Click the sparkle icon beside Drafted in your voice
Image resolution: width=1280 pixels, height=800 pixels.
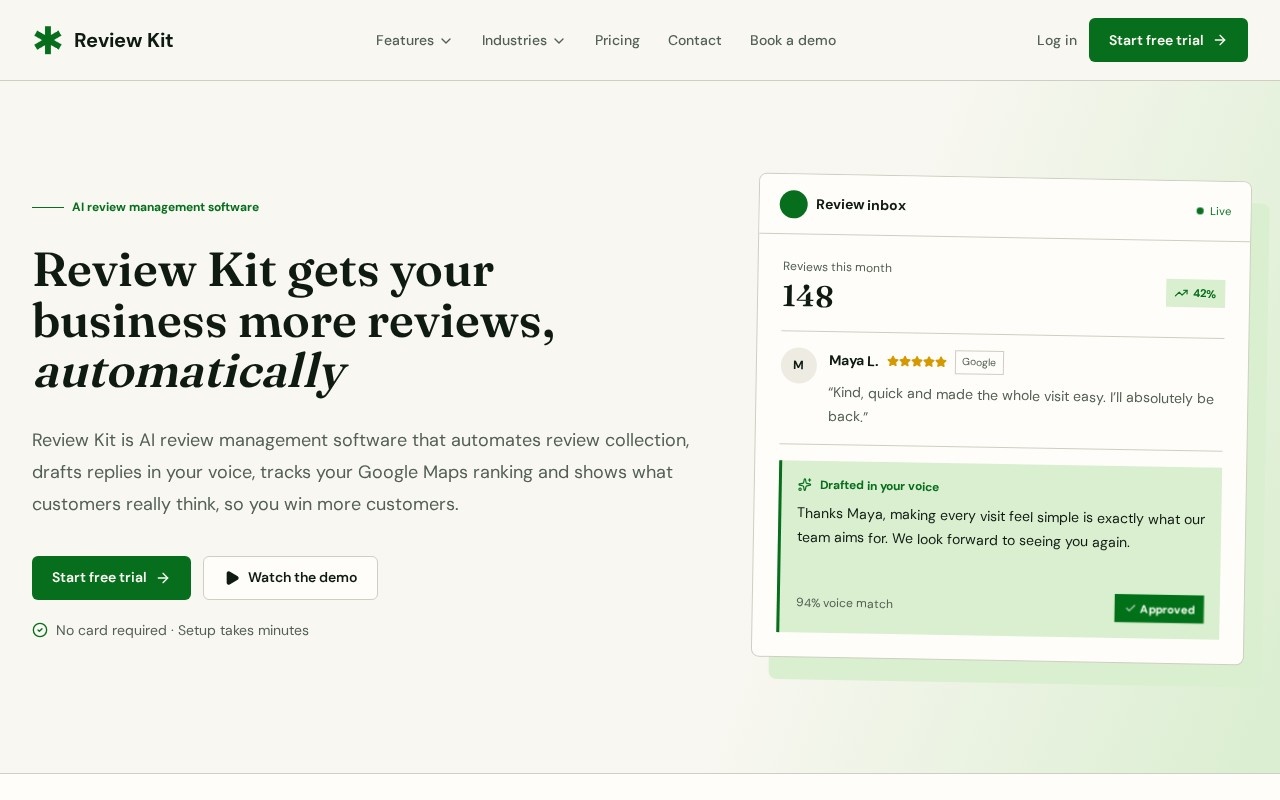805,485
